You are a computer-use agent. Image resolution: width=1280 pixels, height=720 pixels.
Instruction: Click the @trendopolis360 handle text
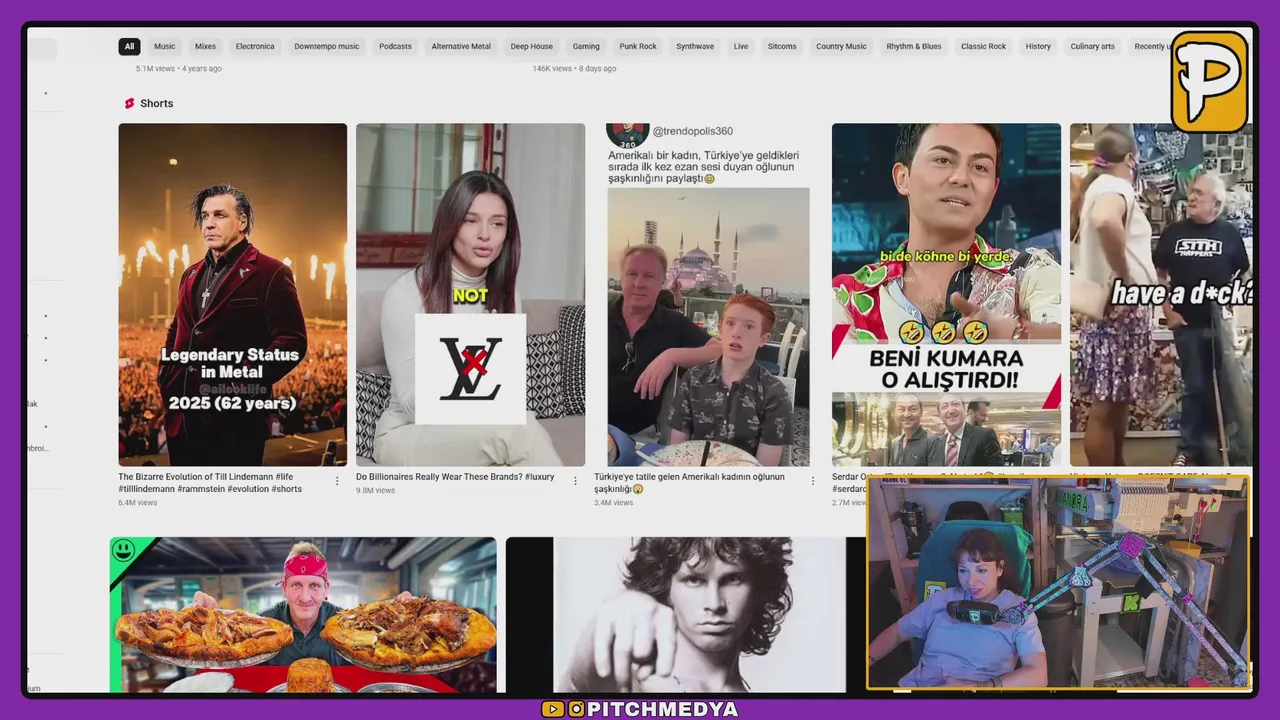tap(693, 131)
